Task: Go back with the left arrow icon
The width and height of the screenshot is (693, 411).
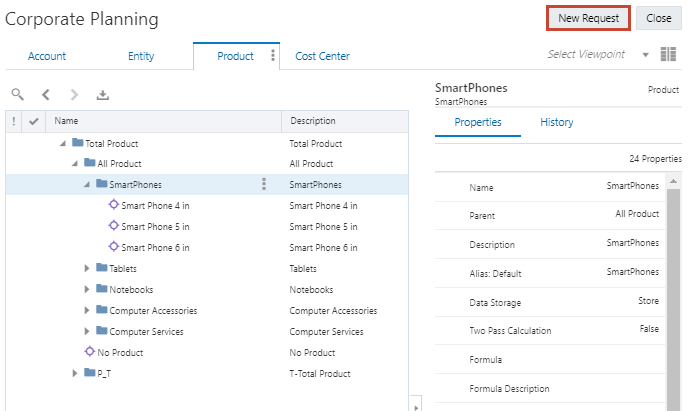Action: click(x=46, y=95)
